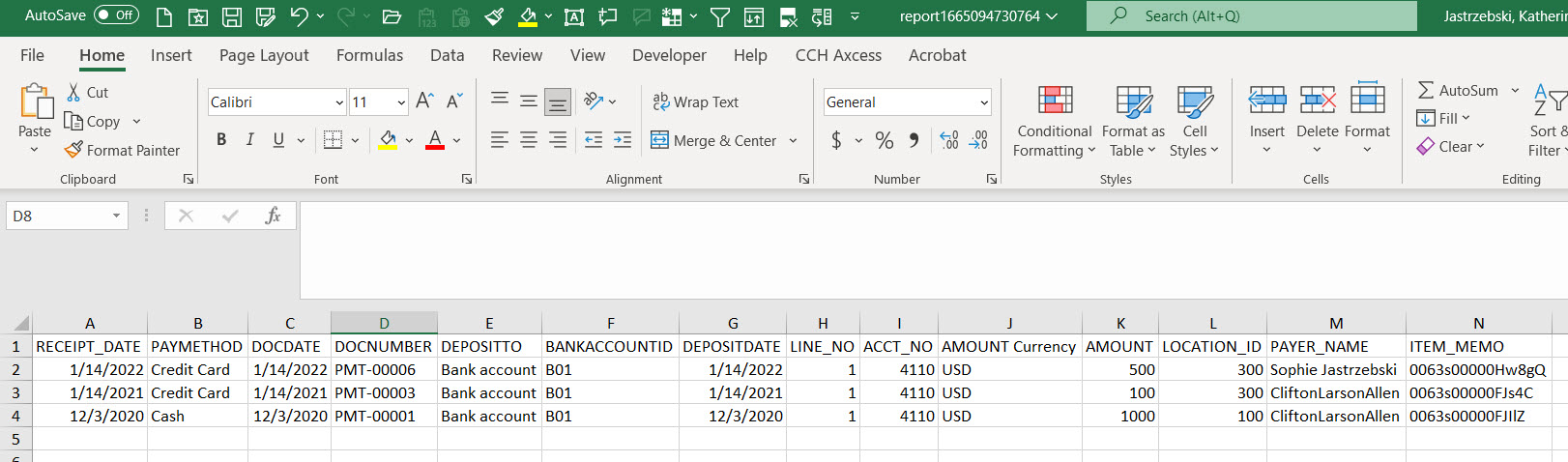Open the Formulas ribbon tab
Image resolution: width=1568 pixels, height=462 pixels.
[x=369, y=55]
